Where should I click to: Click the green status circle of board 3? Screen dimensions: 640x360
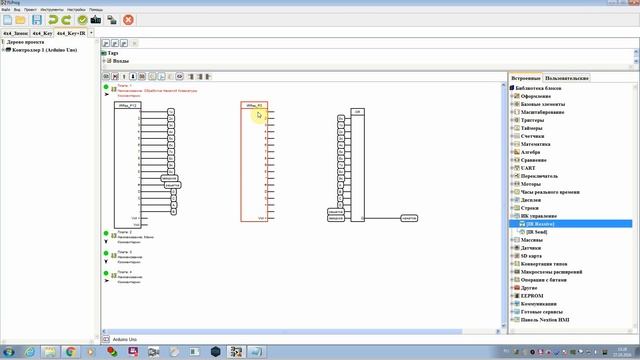coord(106,253)
